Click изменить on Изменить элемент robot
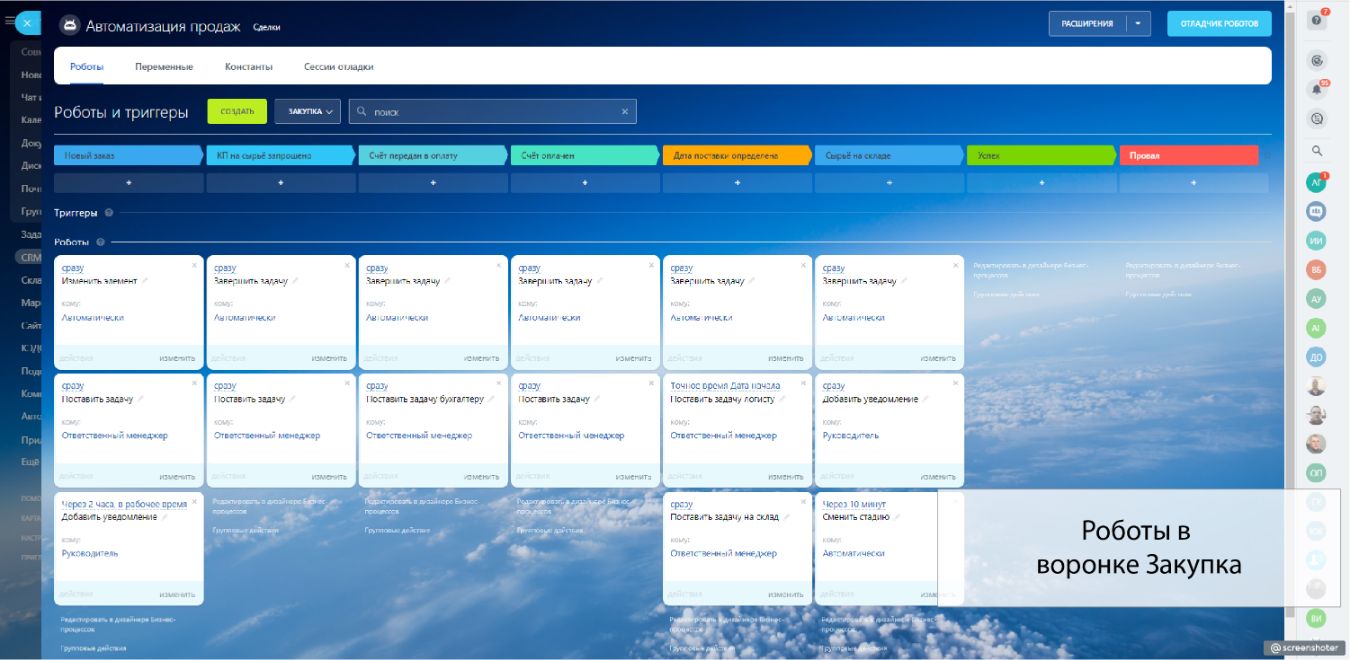The width and height of the screenshot is (1350, 660). [177, 358]
